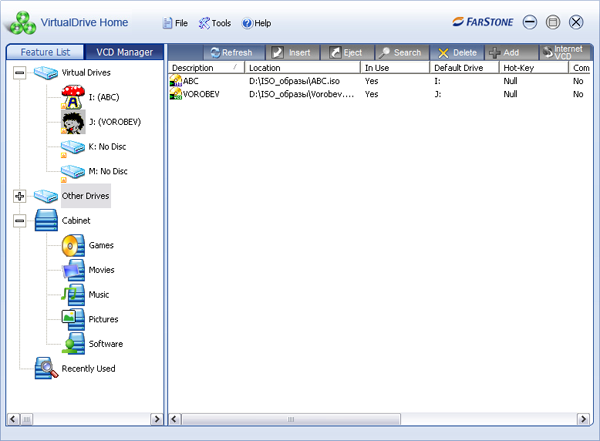Screen dimensions: 600x441
Task: Sort by the Hot-Key column header
Action: pos(534,68)
